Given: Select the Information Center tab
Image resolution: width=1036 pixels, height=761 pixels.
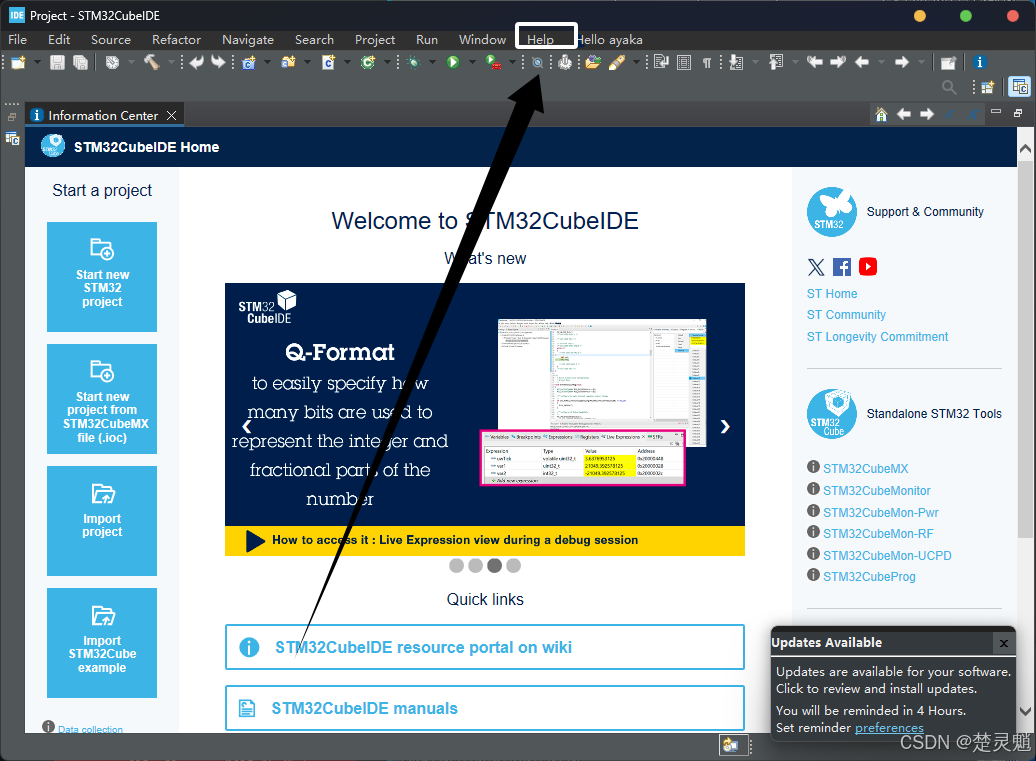Looking at the screenshot, I should 104,115.
